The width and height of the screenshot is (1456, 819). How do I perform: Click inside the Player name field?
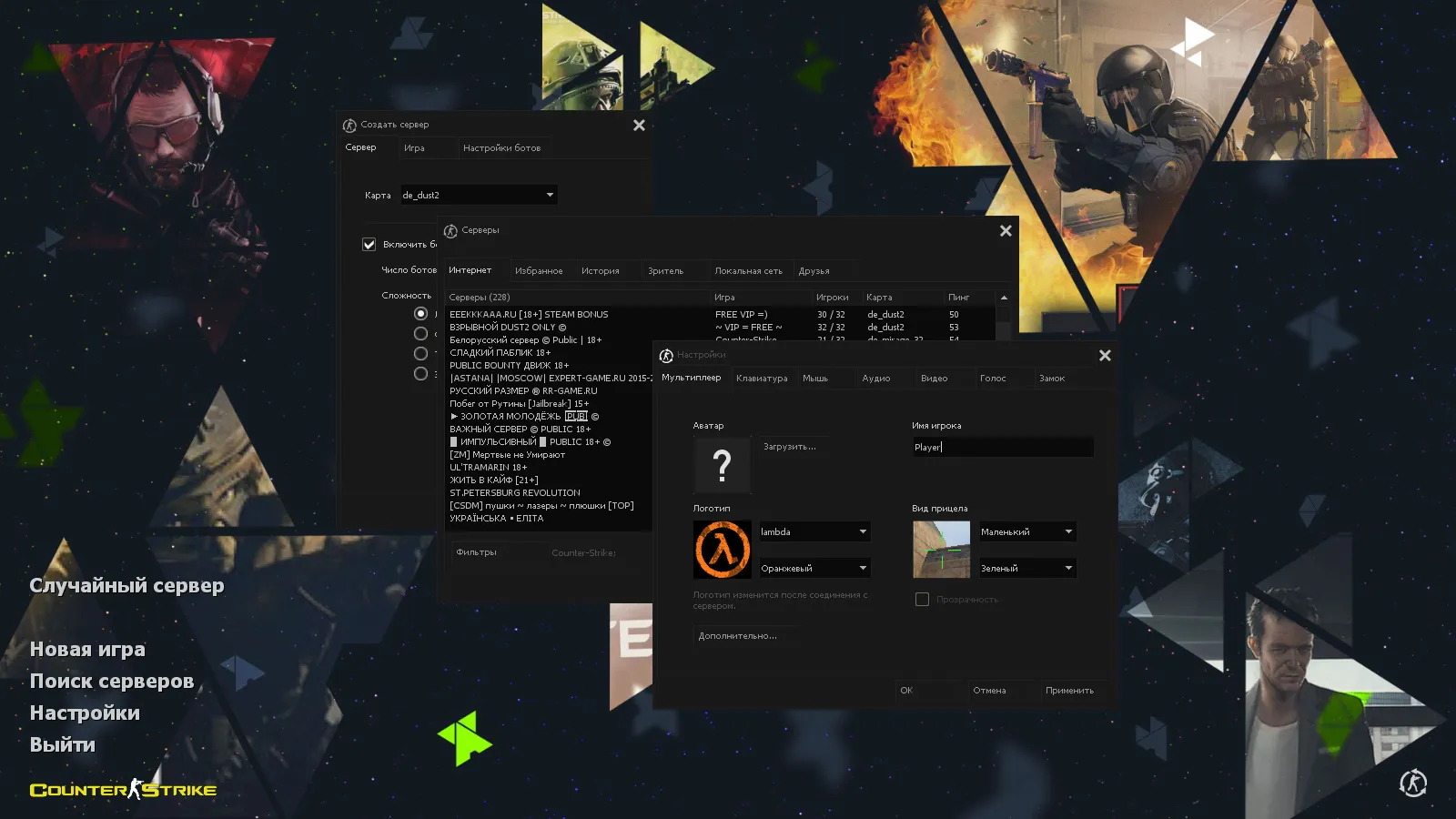(1001, 447)
